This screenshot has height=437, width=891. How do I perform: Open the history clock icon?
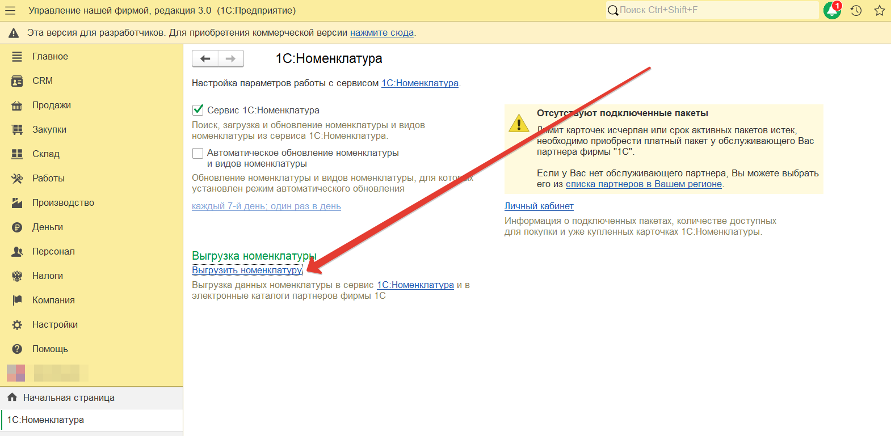coord(856,10)
